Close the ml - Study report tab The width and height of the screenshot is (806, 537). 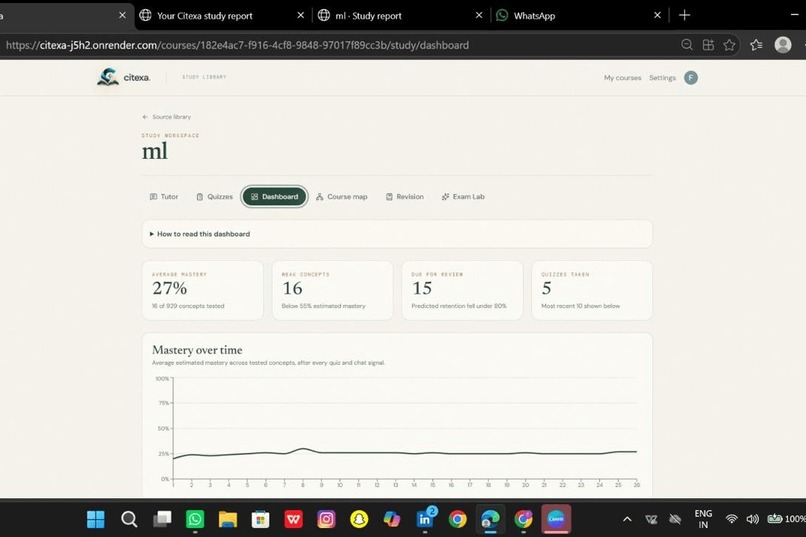479,15
